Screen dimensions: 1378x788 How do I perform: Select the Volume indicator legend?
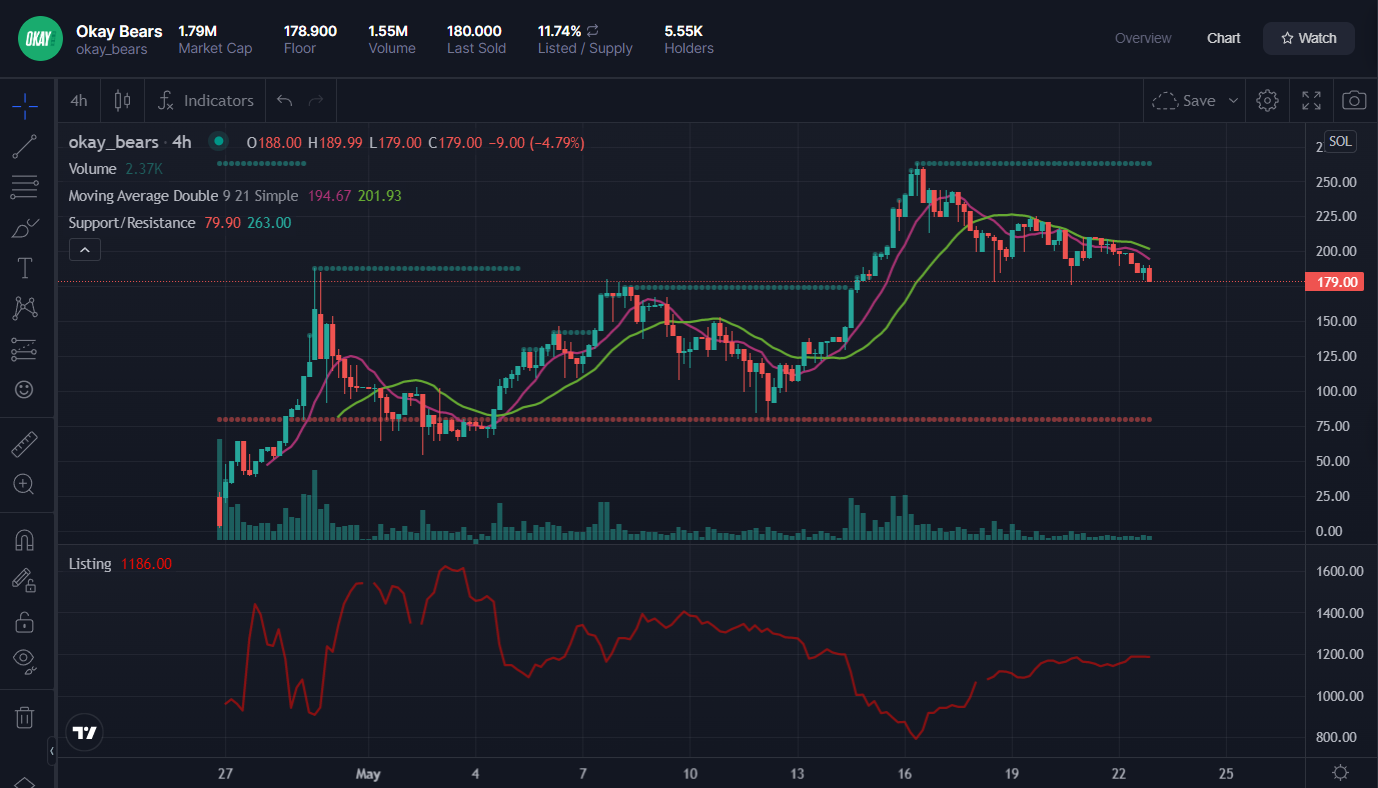click(92, 169)
